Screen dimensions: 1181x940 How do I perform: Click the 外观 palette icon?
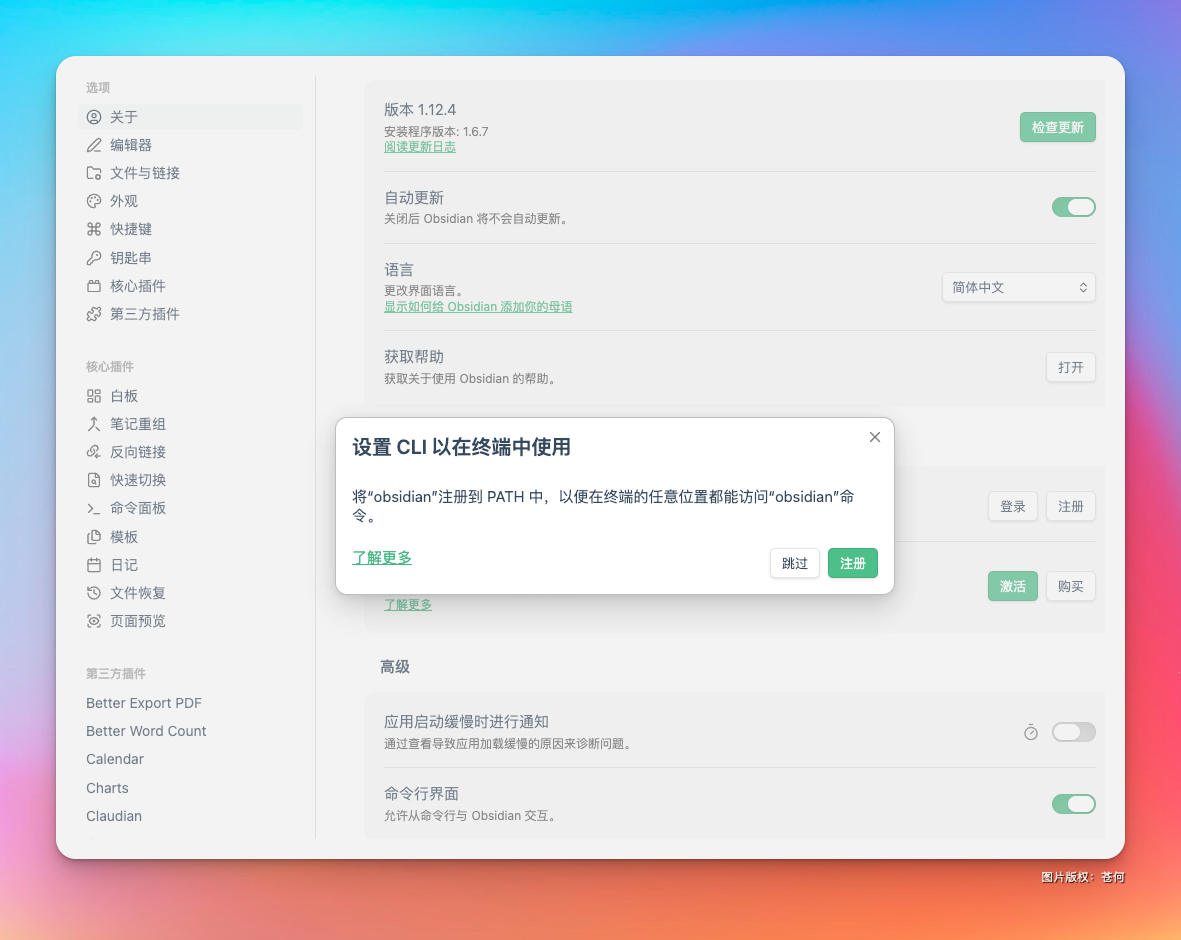[x=93, y=201]
